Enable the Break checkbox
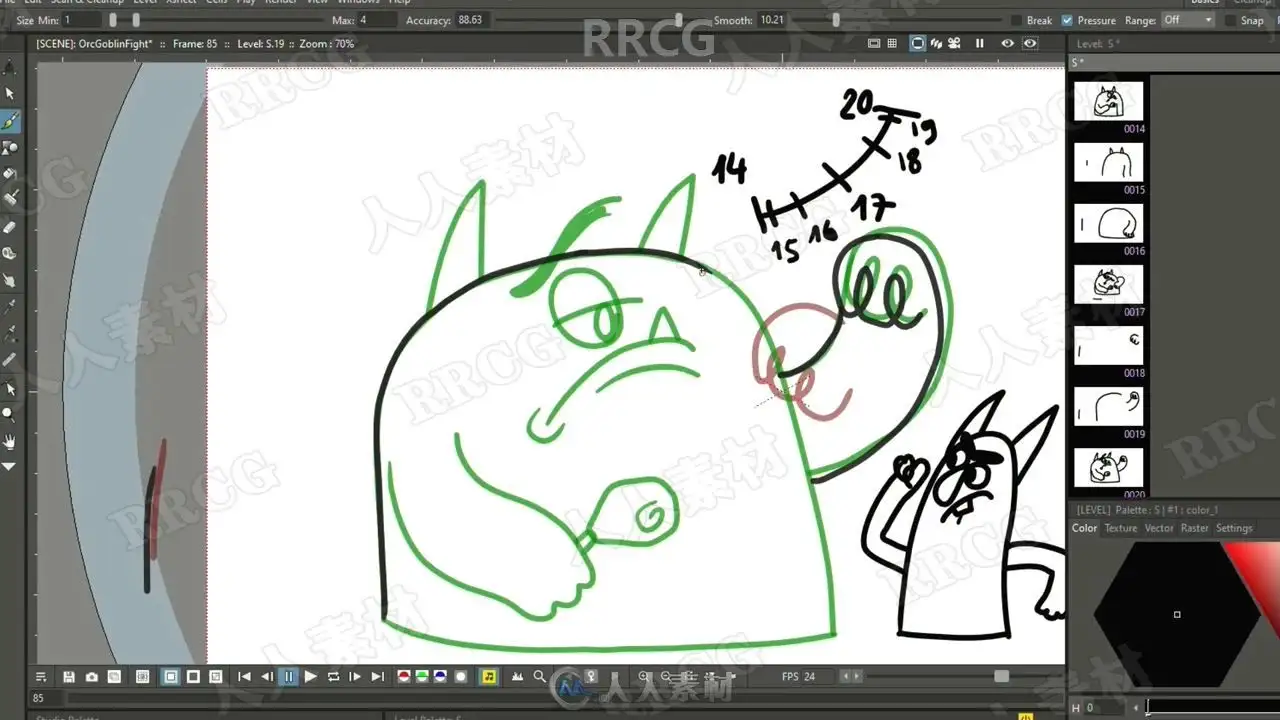Screen dimensions: 1280x720 click(1016, 20)
